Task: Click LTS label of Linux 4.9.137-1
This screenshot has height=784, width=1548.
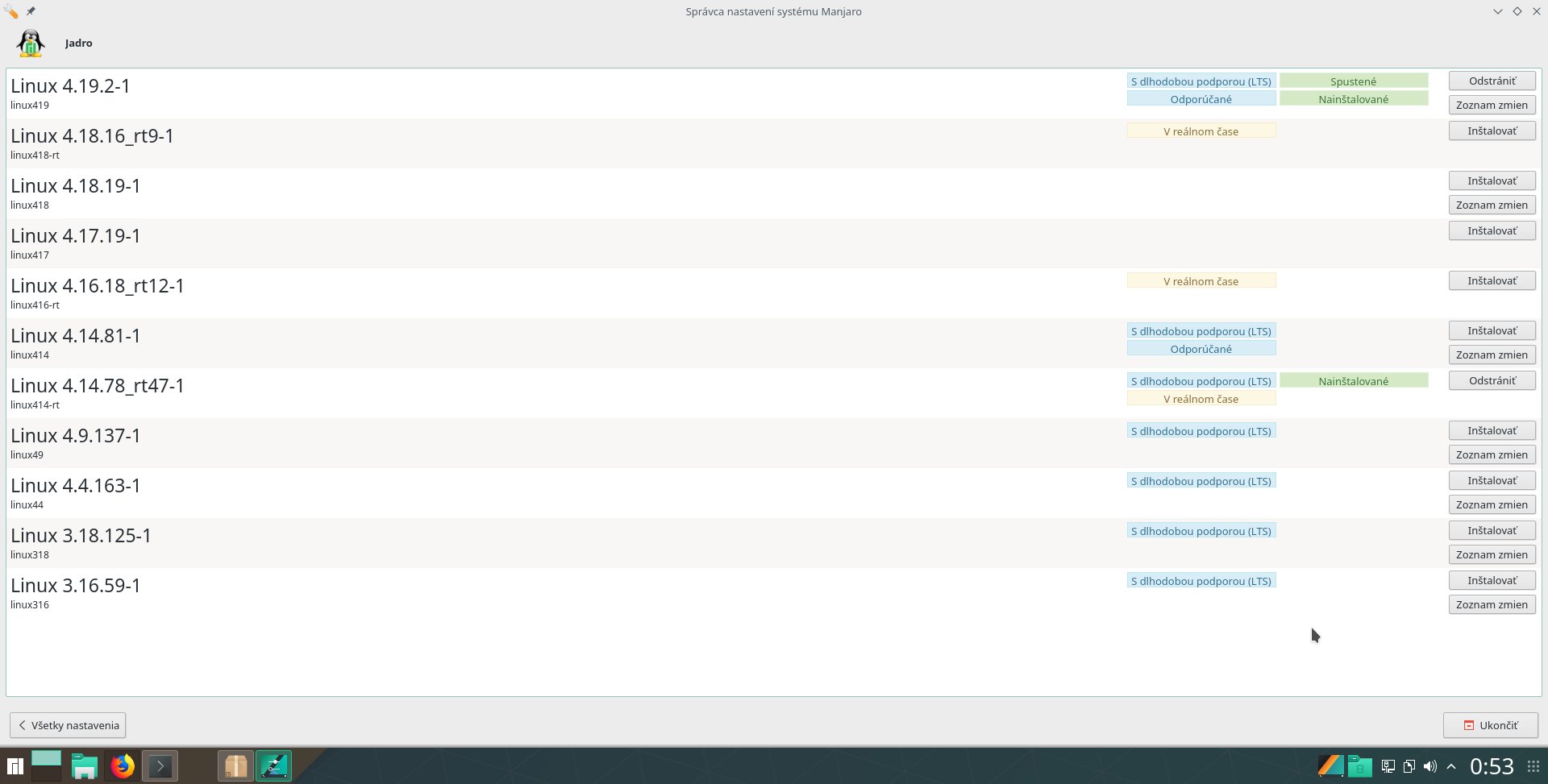Action: 1201,431
